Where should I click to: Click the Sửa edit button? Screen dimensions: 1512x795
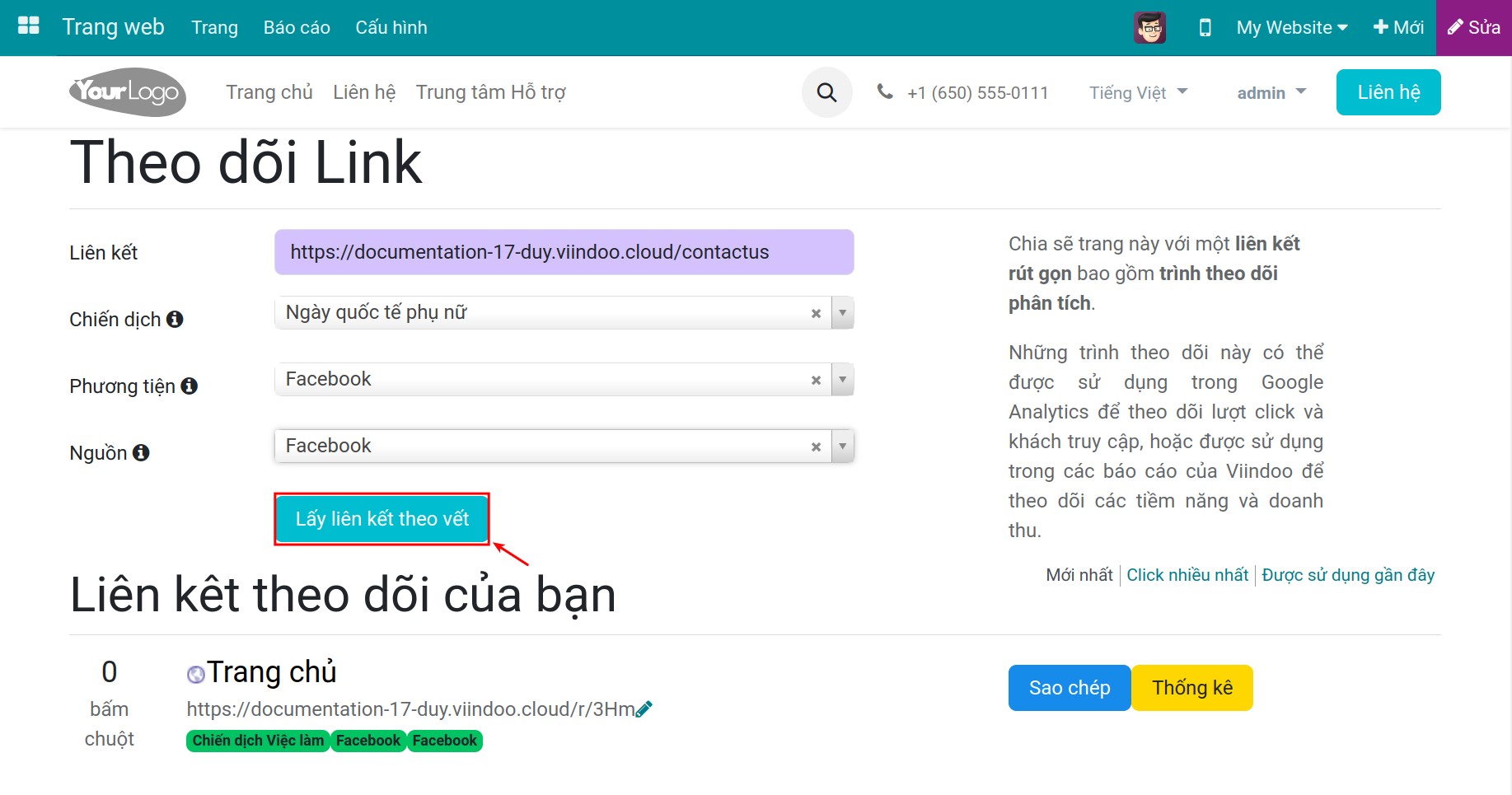[x=1474, y=27]
